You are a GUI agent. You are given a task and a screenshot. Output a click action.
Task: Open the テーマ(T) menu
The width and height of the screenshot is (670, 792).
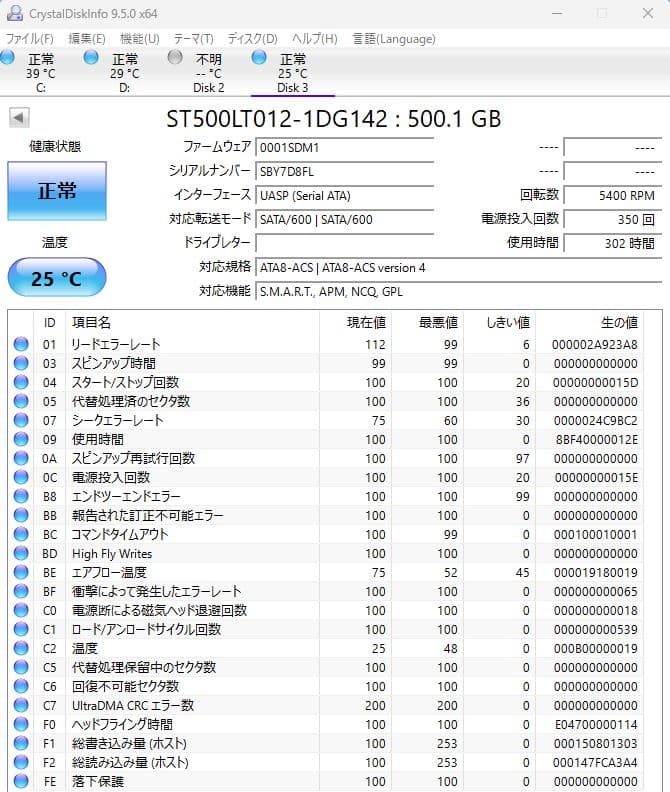point(193,39)
